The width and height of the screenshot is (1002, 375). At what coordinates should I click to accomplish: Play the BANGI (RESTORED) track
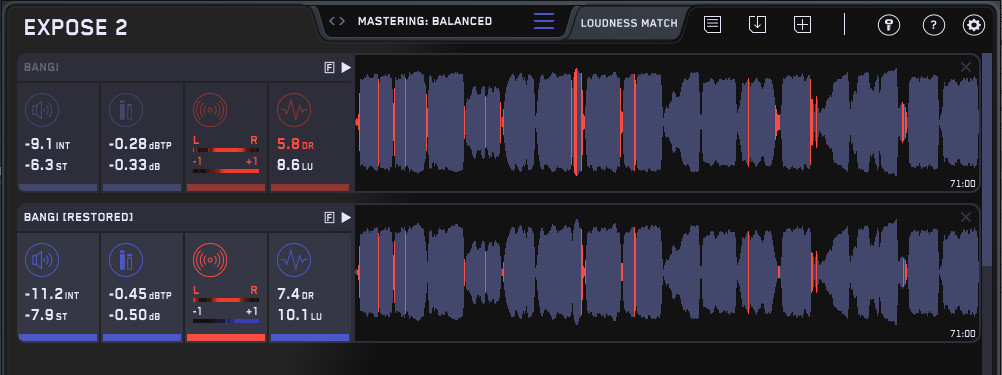346,218
